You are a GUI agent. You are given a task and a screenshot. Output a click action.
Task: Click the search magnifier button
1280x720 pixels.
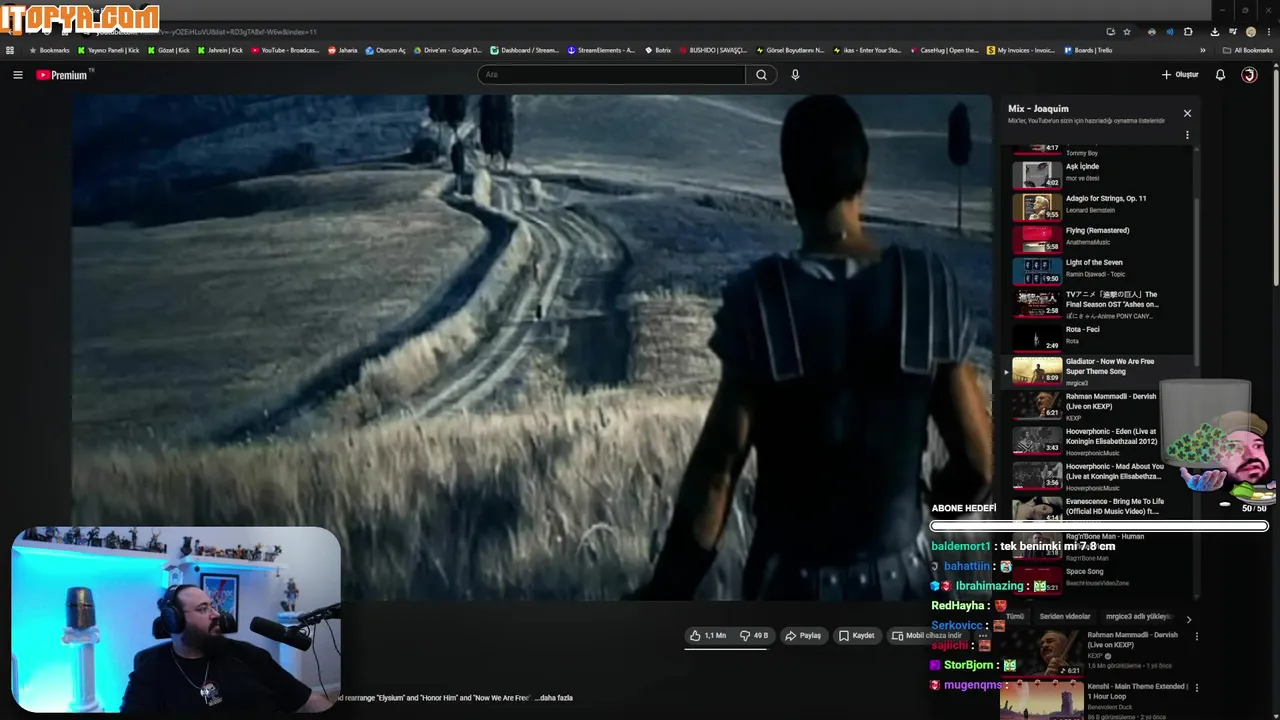[x=761, y=75]
